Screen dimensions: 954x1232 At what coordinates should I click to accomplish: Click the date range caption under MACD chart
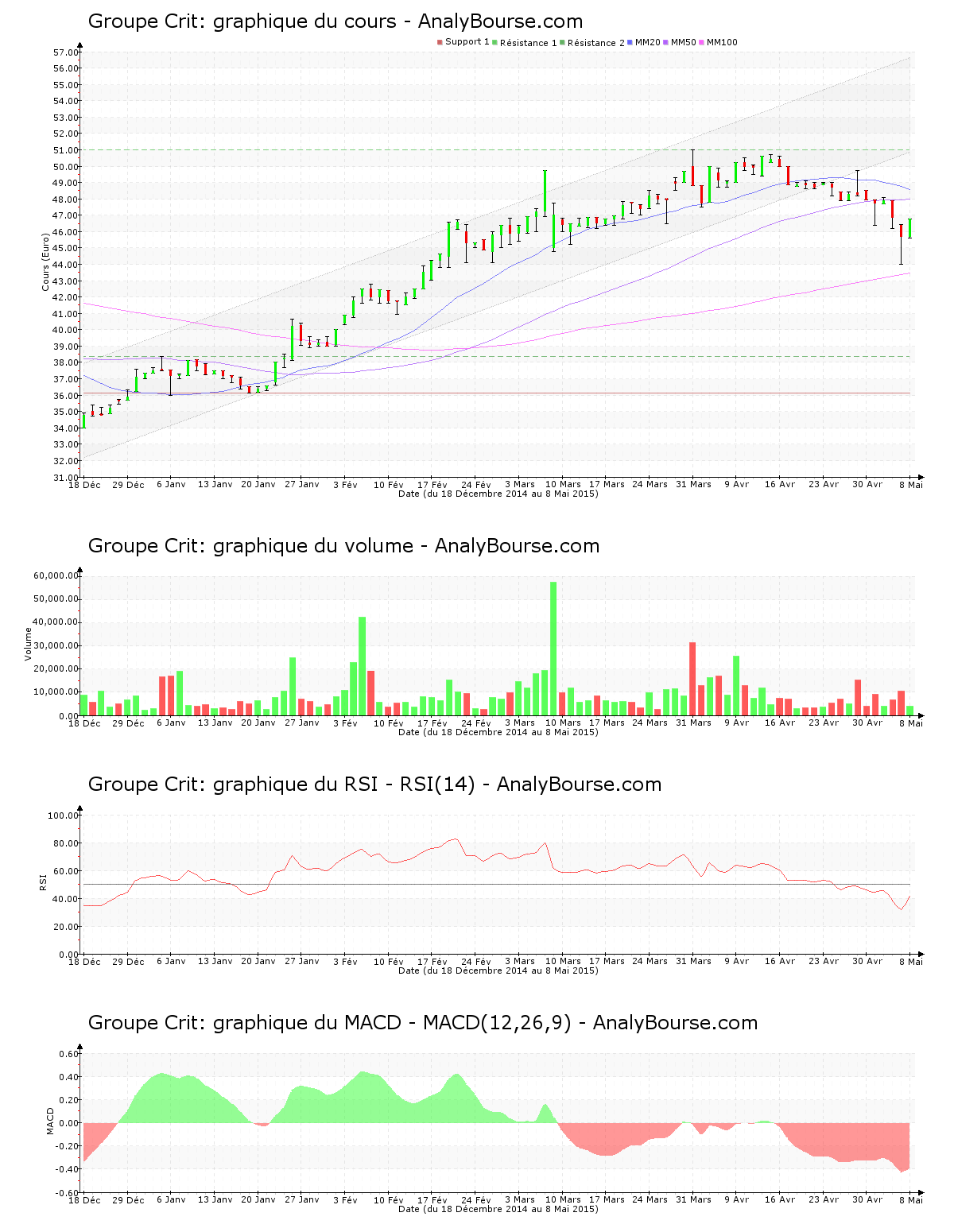pos(498,1209)
